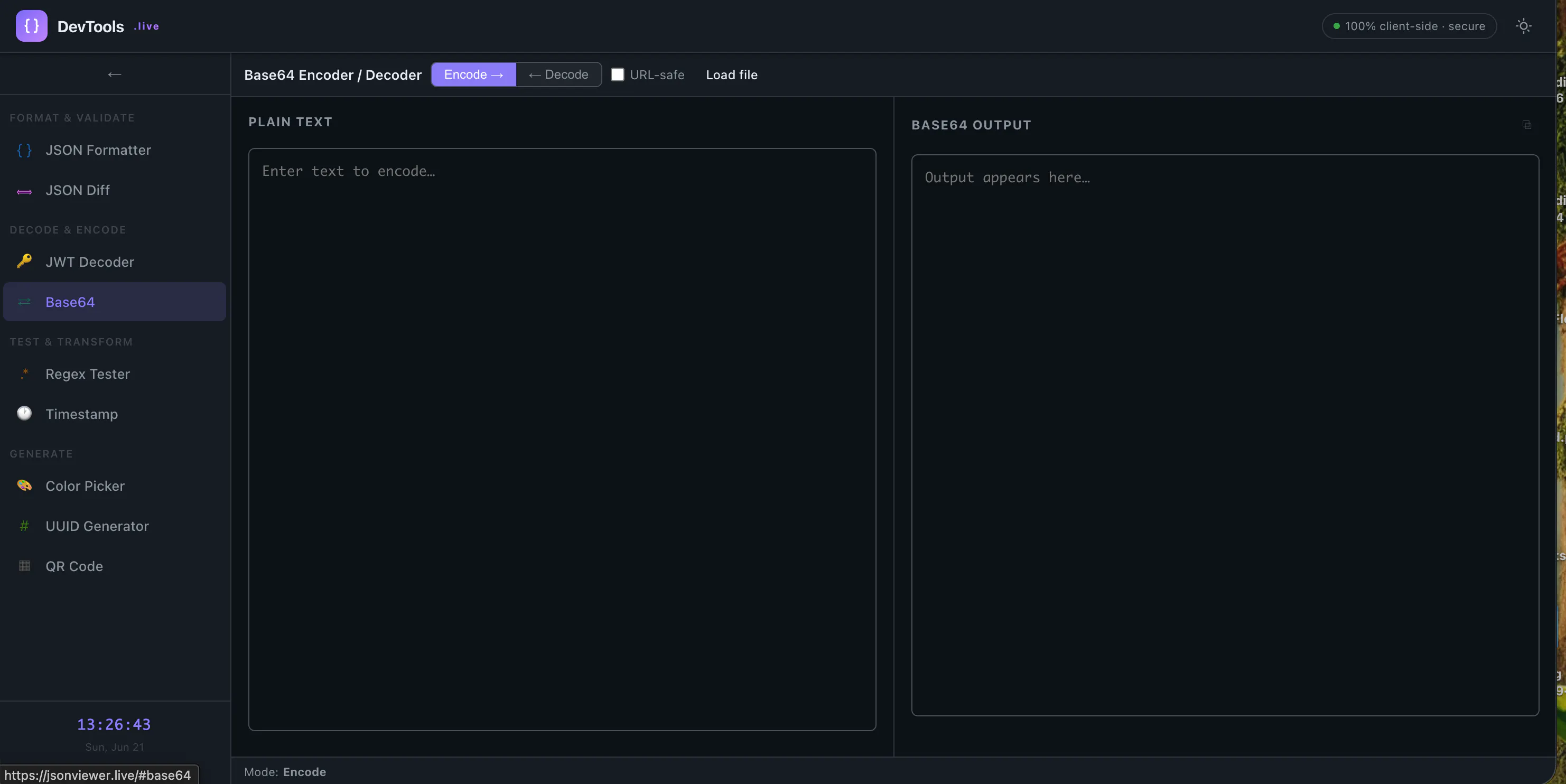Click the 'BASE64 OUTPUT' panel label
Image resolution: width=1566 pixels, height=784 pixels.
pos(971,125)
